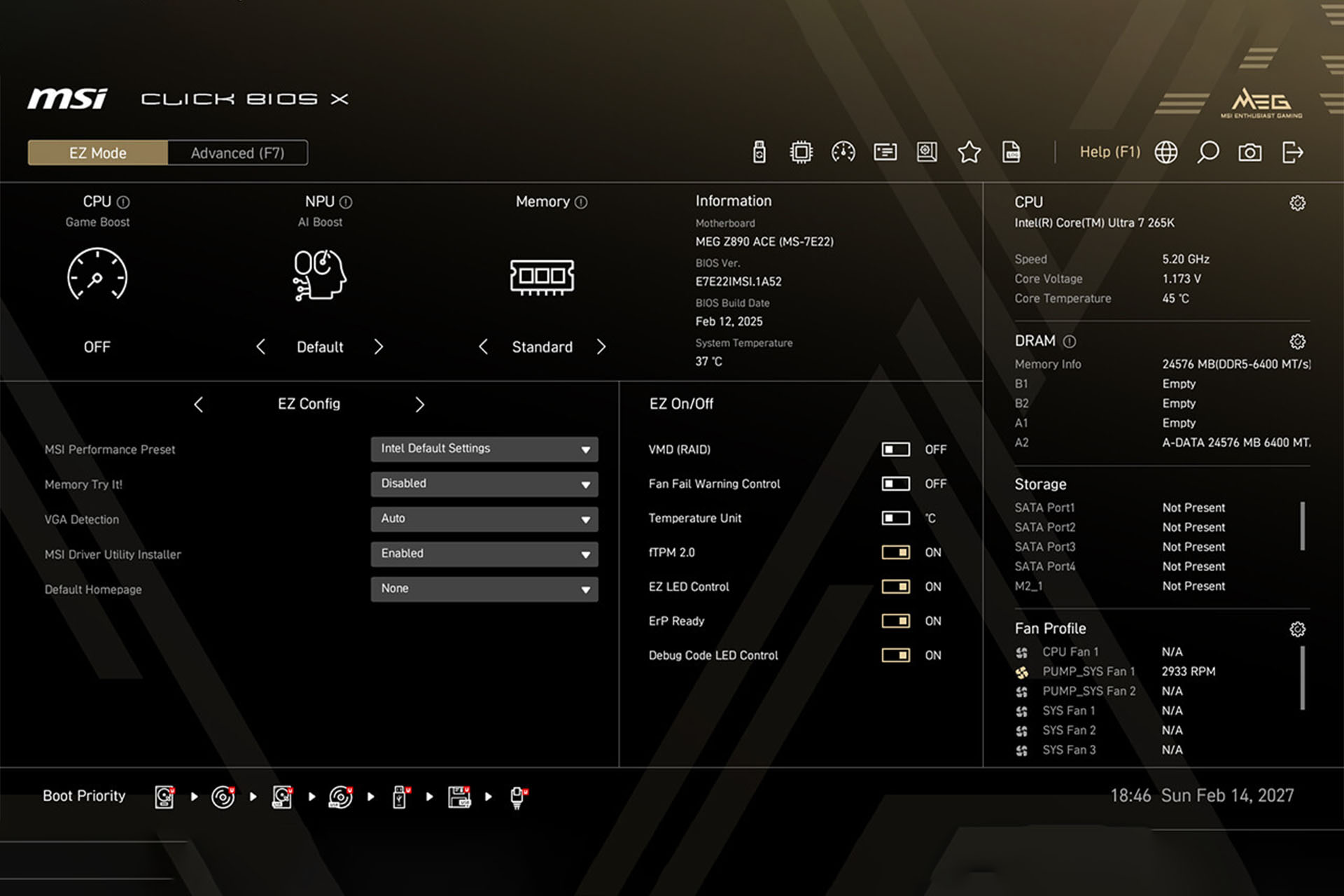This screenshot has height=896, width=1344.
Task: Click the Help (F1) link
Action: 1109,152
